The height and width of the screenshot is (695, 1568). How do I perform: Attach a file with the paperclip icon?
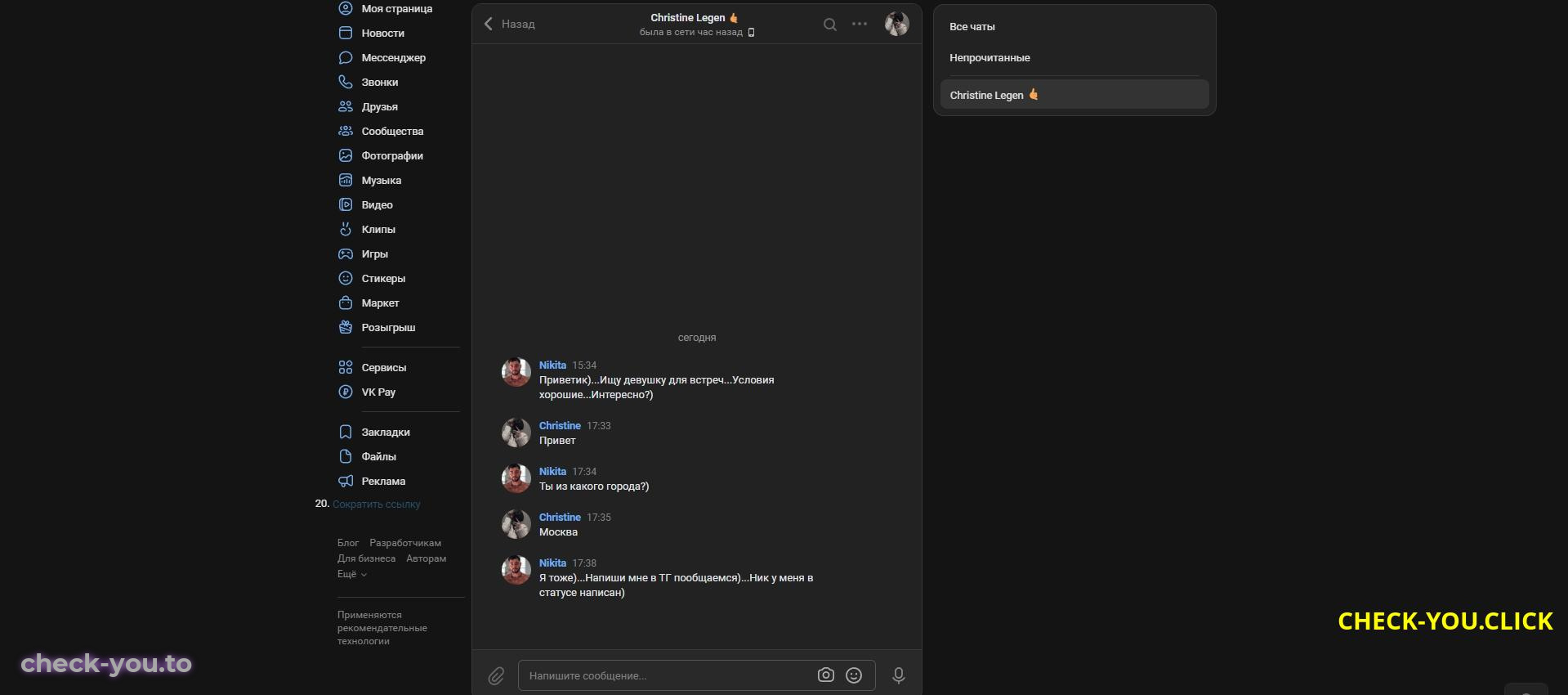(x=497, y=676)
